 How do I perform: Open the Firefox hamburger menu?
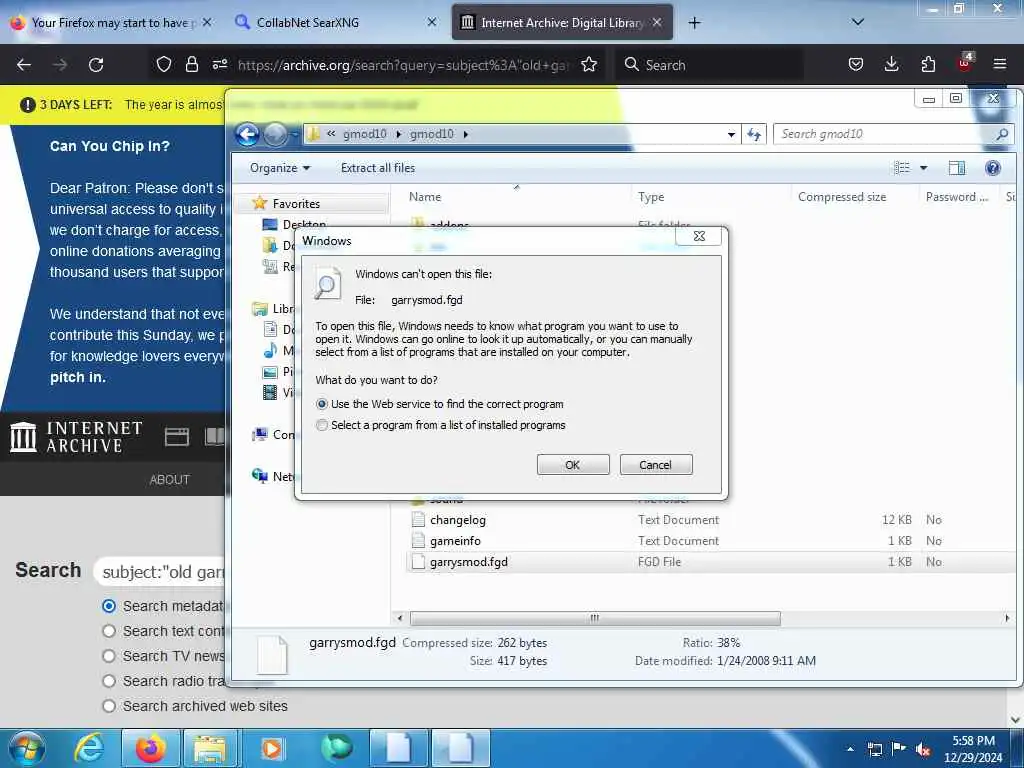pyautogui.click(x=1000, y=64)
